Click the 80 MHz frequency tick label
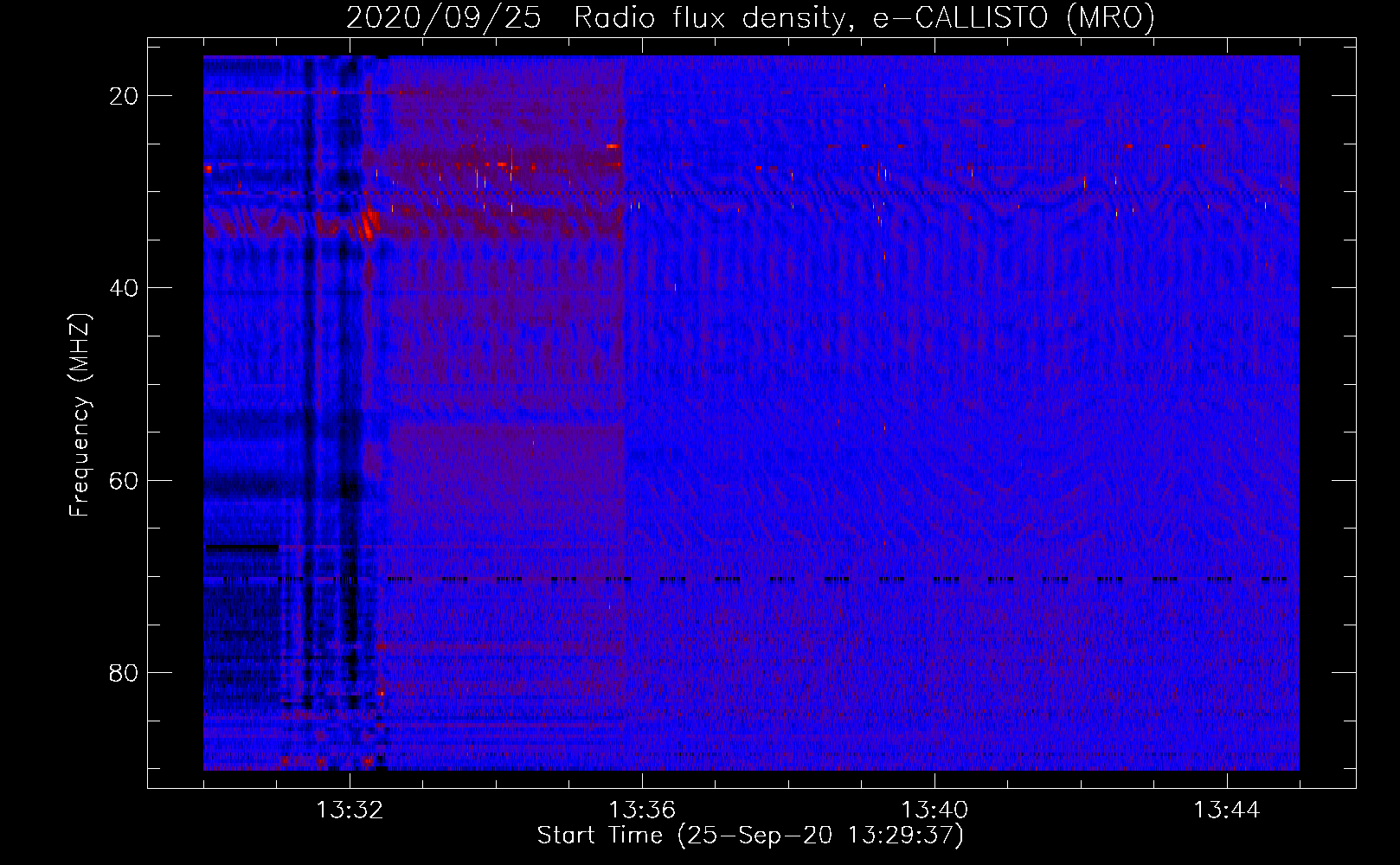This screenshot has width=1400, height=865. pyautogui.click(x=125, y=672)
